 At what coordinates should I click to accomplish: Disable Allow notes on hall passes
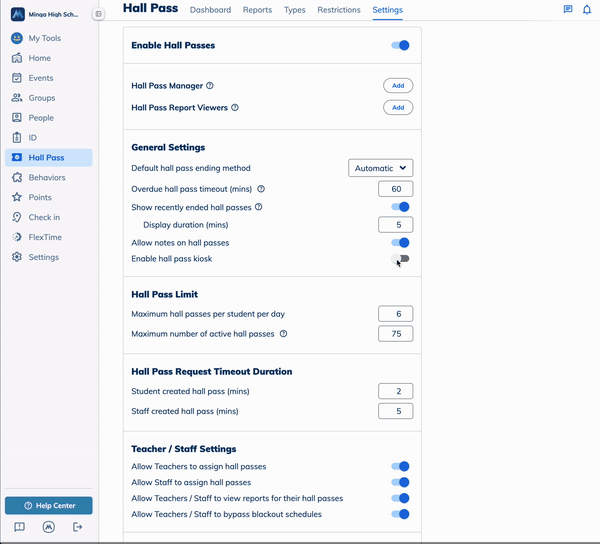pos(400,243)
